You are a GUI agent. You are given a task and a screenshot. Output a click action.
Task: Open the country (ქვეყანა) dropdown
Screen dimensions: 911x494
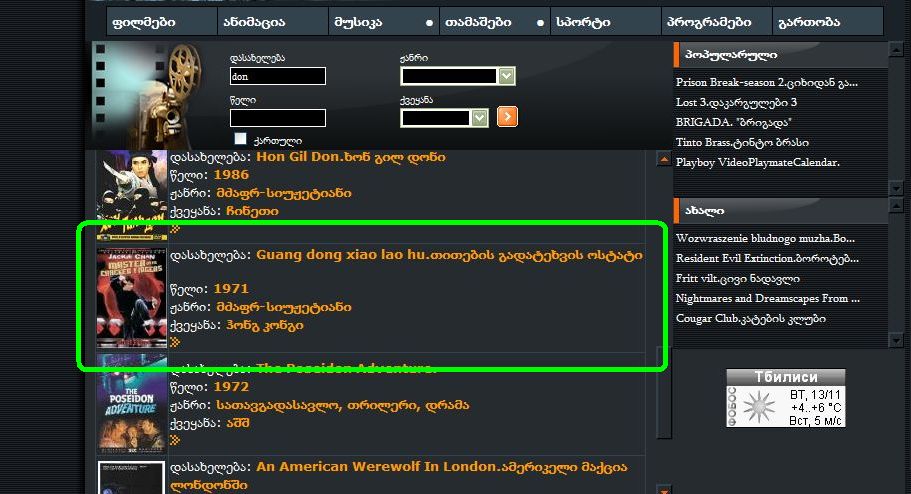[x=444, y=118]
